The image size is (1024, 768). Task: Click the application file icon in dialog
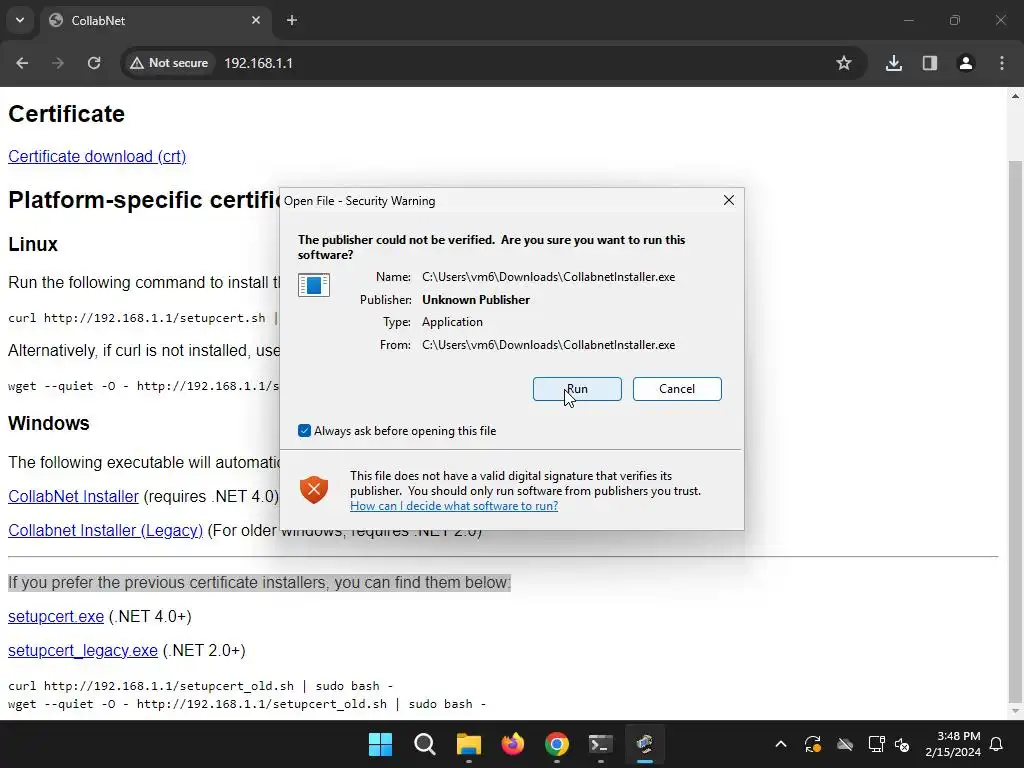pos(313,285)
